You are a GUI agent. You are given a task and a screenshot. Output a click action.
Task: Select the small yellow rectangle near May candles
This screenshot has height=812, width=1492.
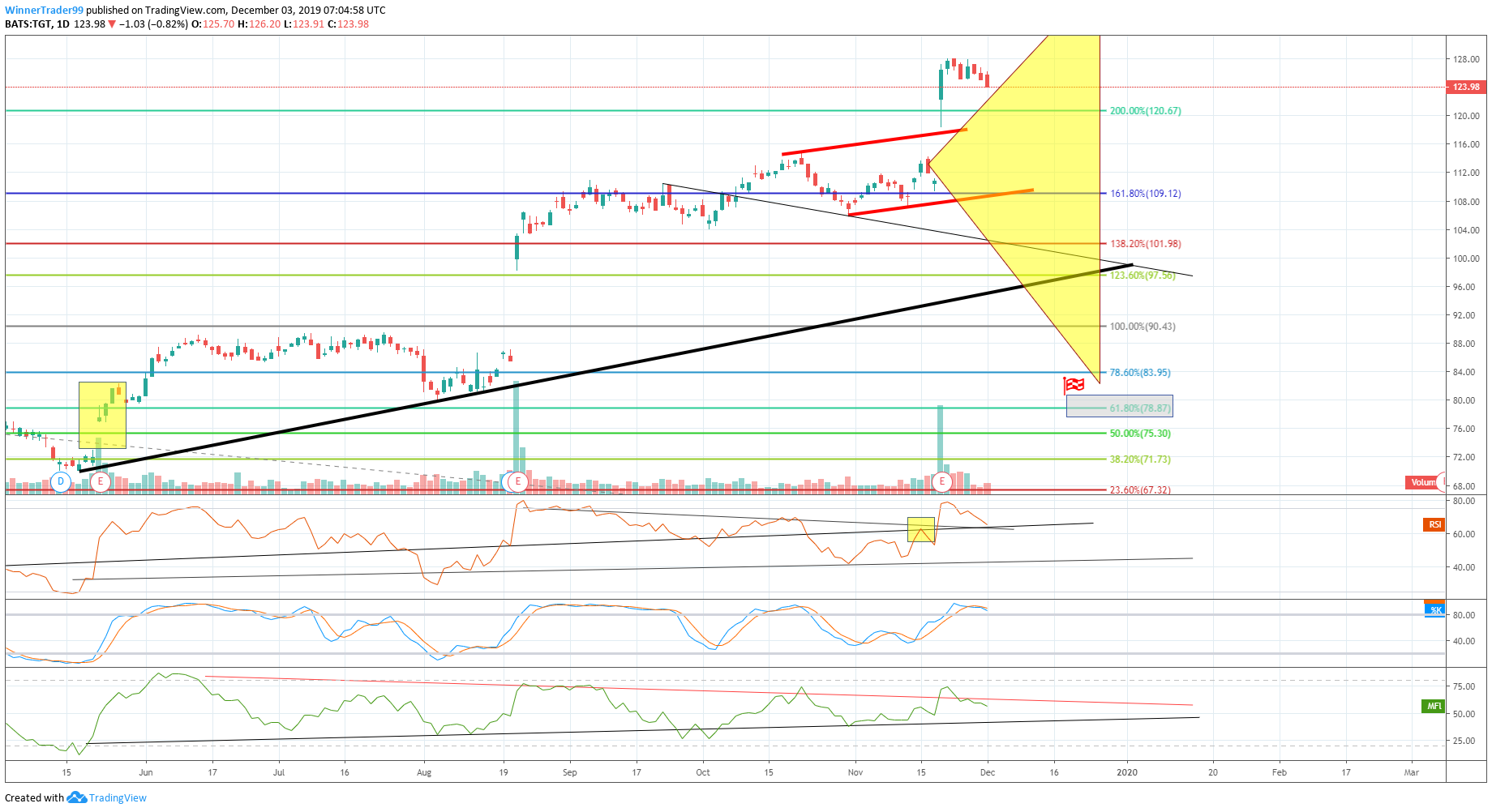[x=102, y=415]
